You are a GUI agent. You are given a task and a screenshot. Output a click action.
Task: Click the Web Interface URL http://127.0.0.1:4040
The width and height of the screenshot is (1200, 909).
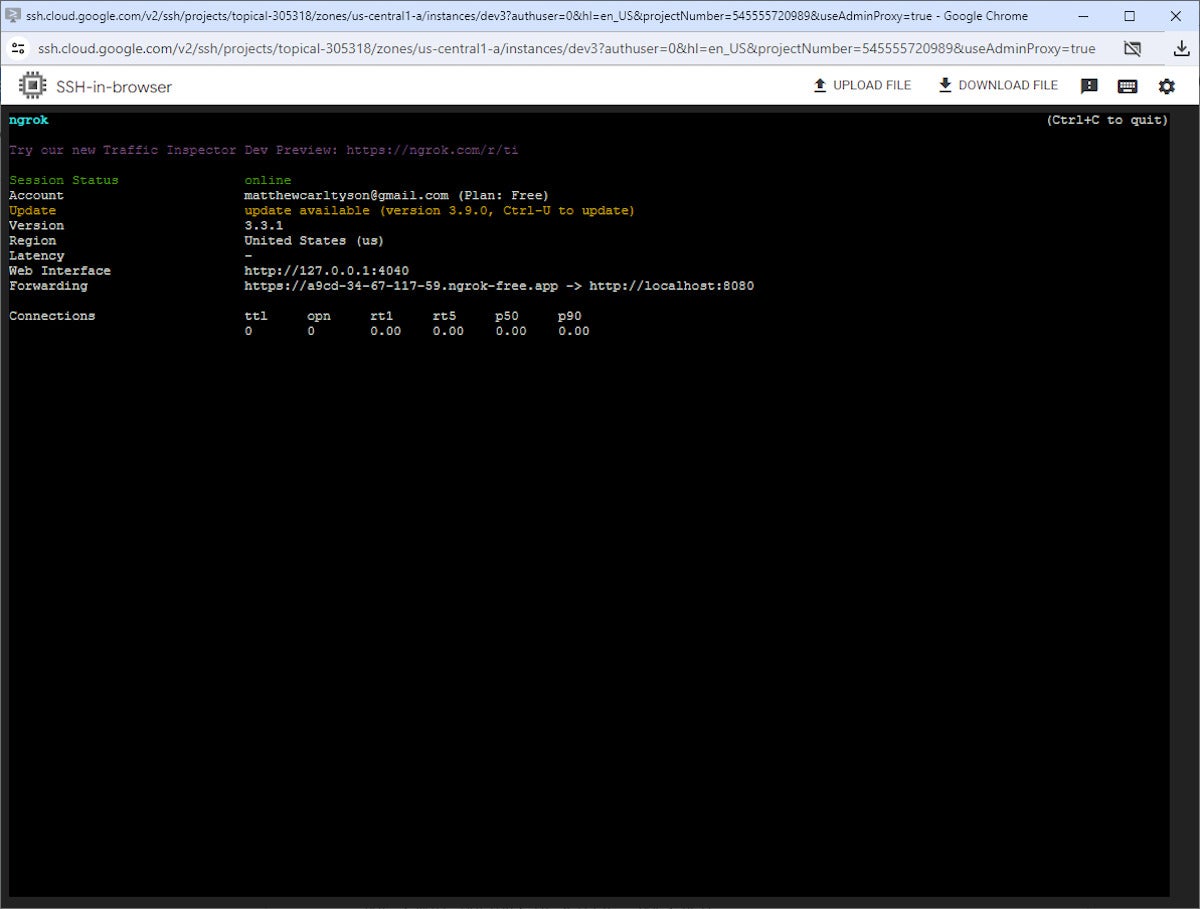[327, 270]
